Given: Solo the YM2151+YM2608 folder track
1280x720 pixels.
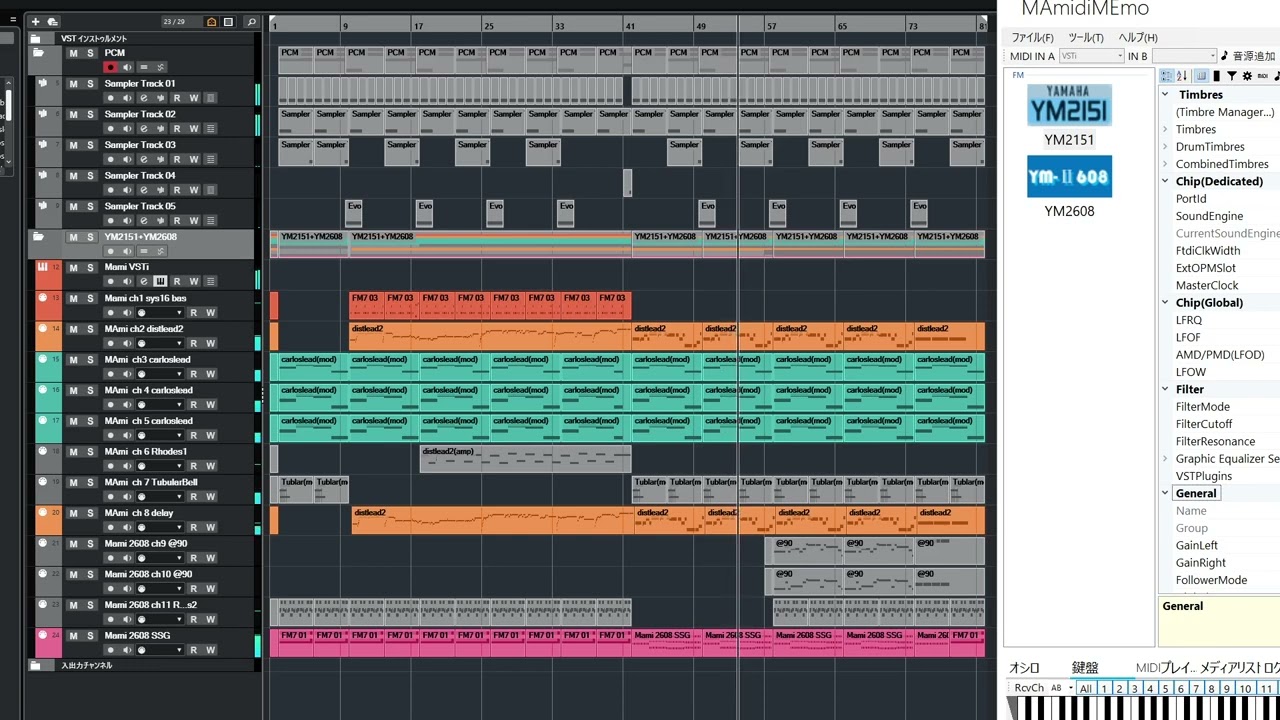Looking at the screenshot, I should (x=90, y=237).
